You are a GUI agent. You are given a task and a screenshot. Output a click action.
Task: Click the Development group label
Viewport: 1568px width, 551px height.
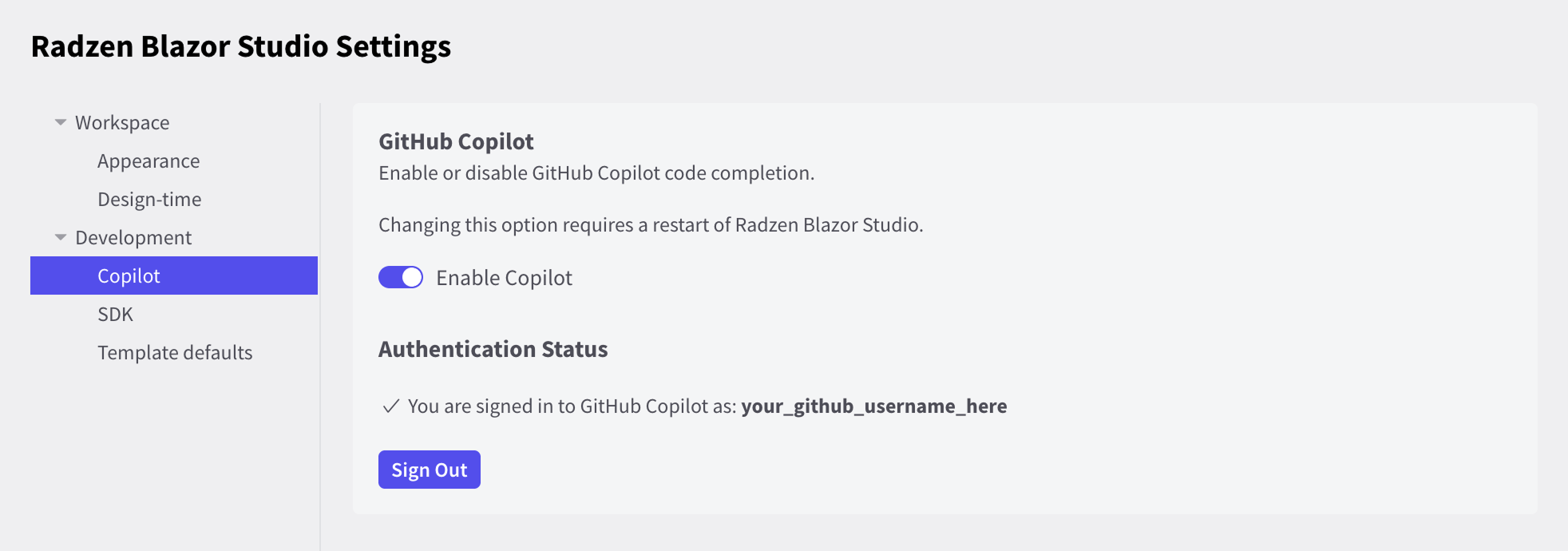point(133,238)
